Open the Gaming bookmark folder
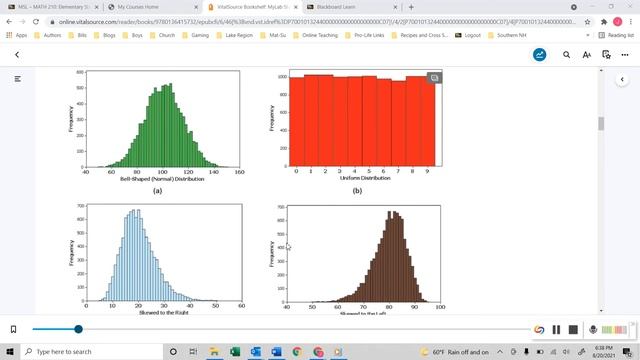The height and width of the screenshot is (360, 640). point(196,36)
